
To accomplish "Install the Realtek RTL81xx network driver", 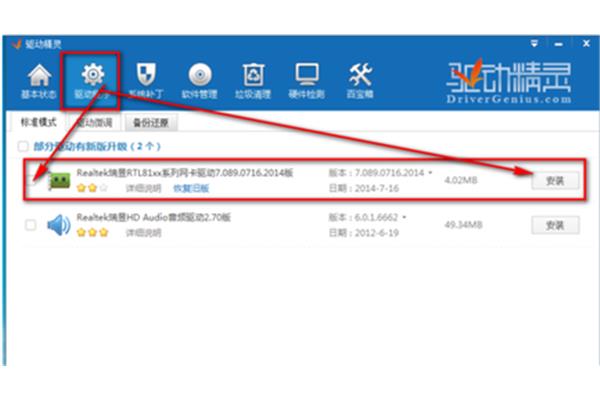I will point(555,181).
